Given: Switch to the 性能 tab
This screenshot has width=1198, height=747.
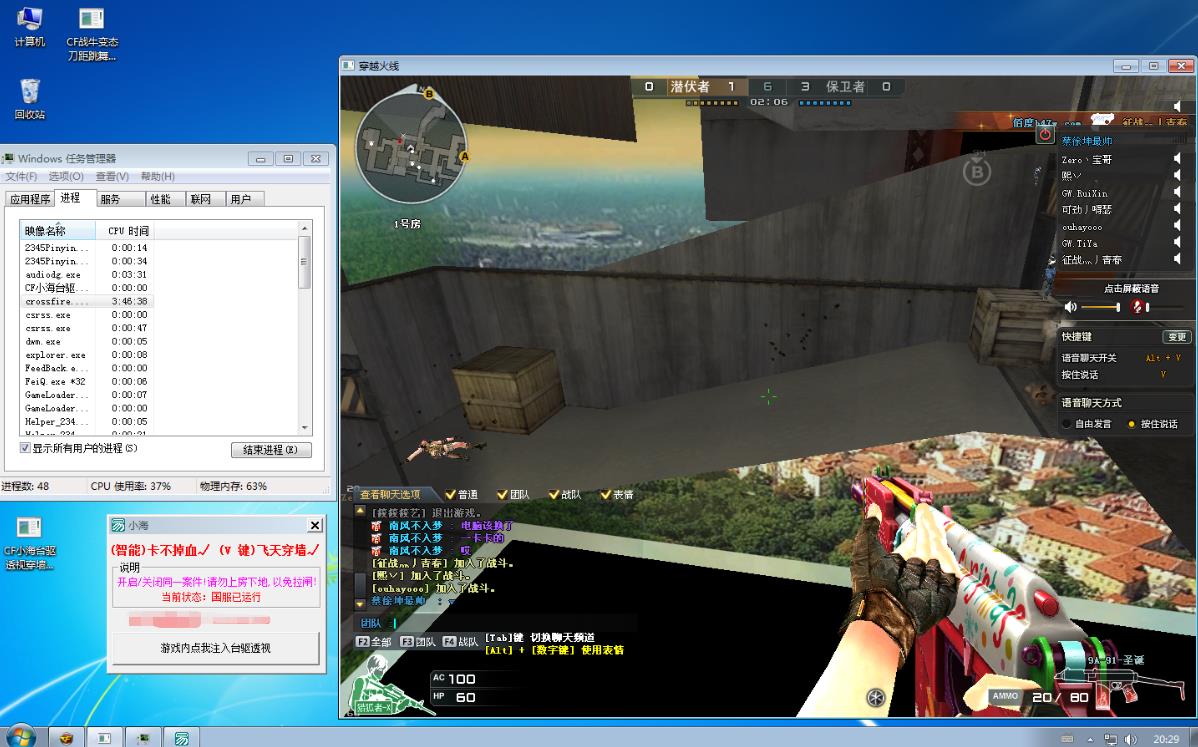Looking at the screenshot, I should [165, 199].
